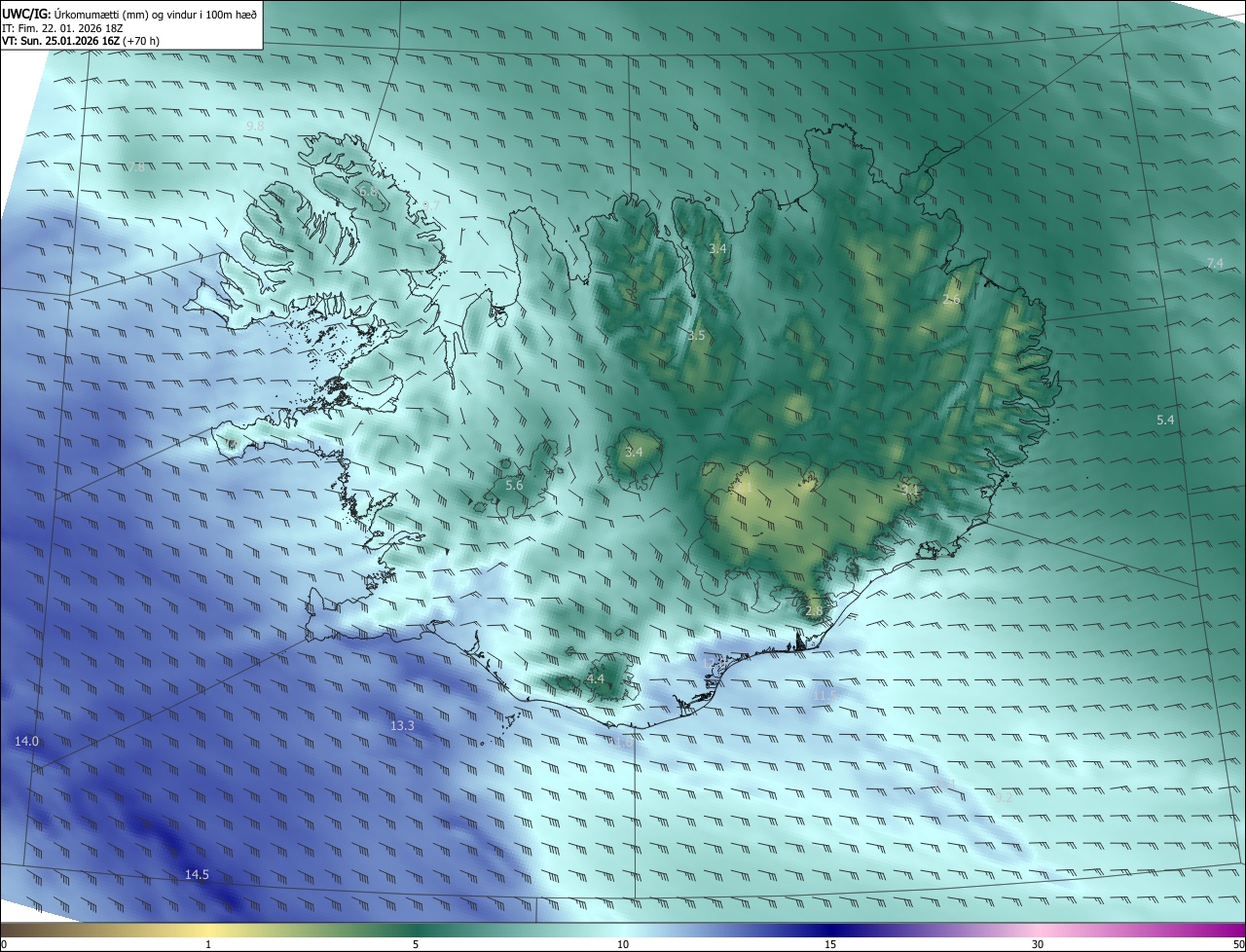Click the 1 tick on the color scale
Screen dimensions: 1246x952
[x=208, y=944]
